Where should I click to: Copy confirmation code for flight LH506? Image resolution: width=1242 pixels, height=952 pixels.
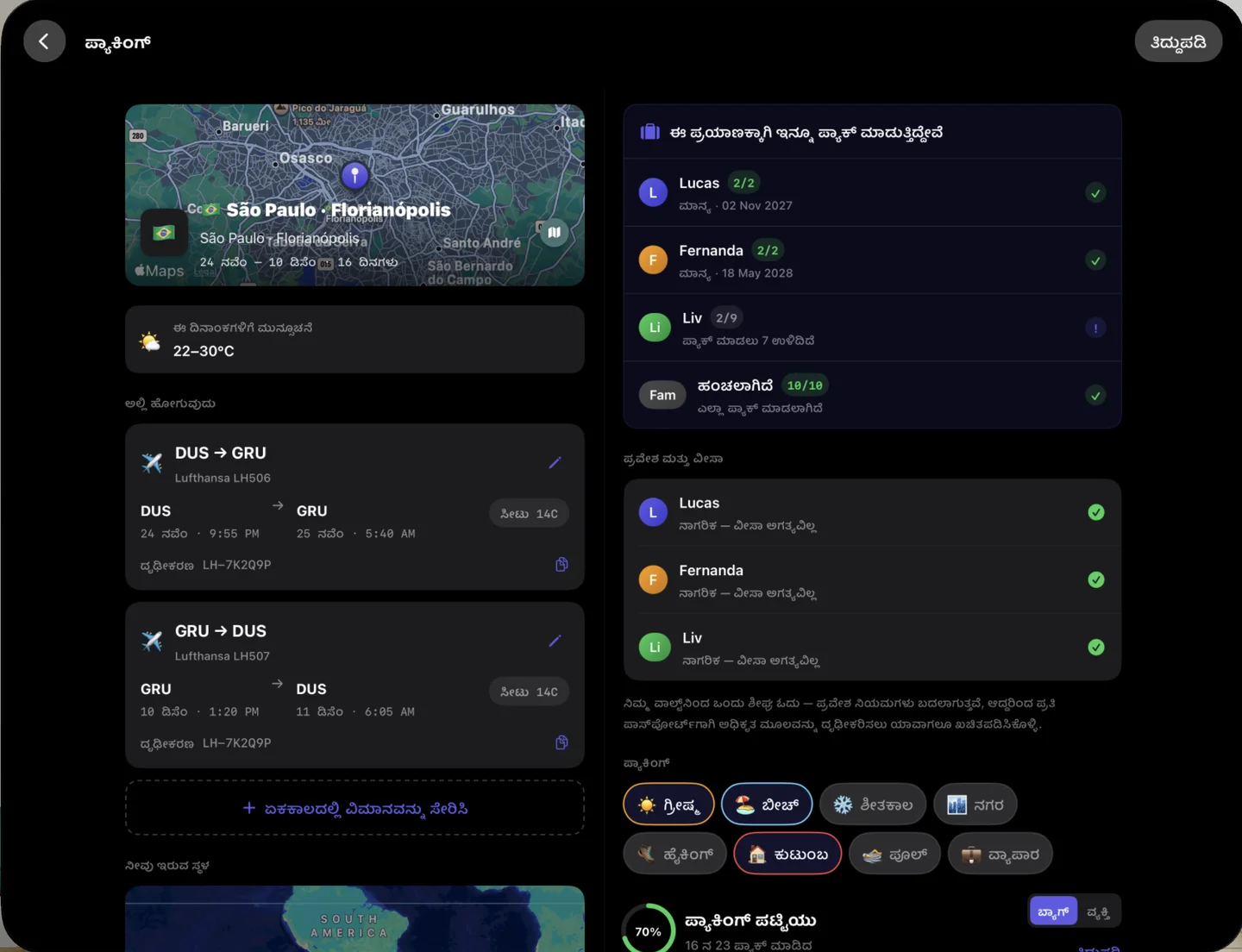tap(561, 565)
